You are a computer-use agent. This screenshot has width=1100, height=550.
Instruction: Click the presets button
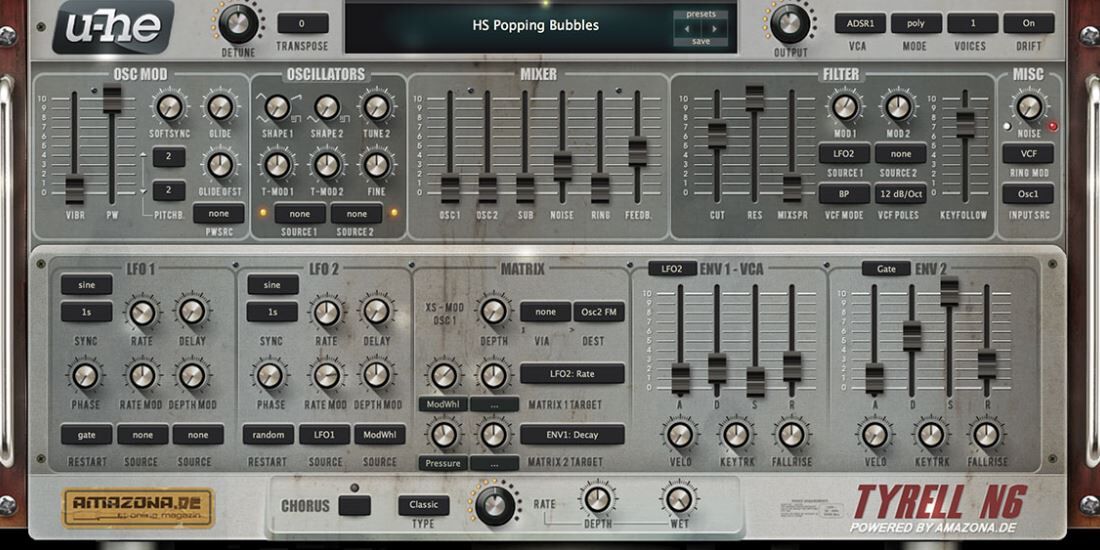(x=701, y=14)
